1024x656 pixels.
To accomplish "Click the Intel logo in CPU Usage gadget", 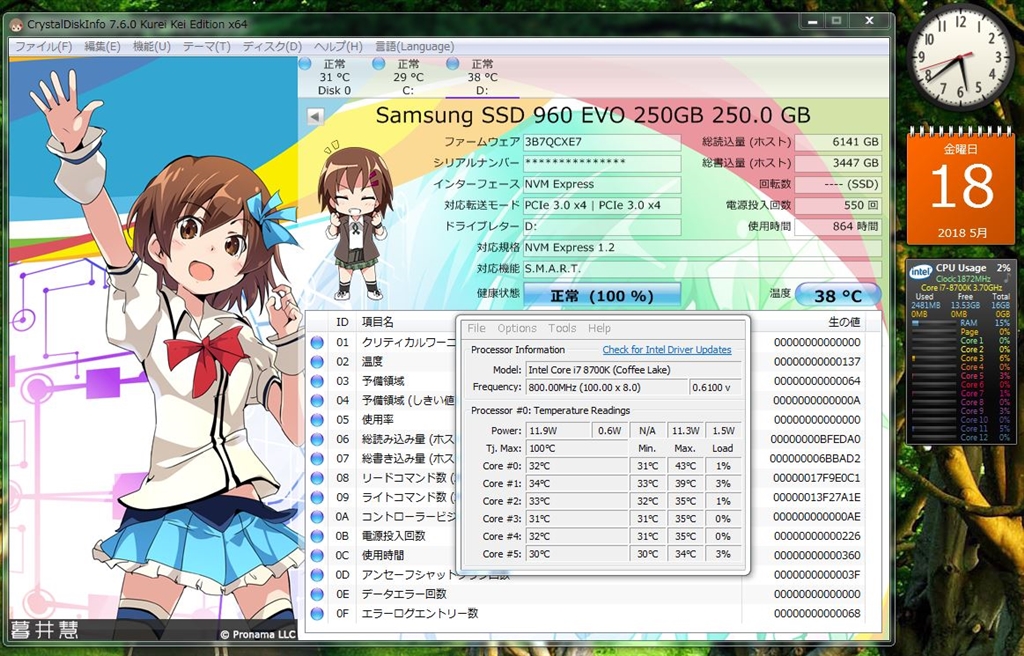I will [x=921, y=271].
